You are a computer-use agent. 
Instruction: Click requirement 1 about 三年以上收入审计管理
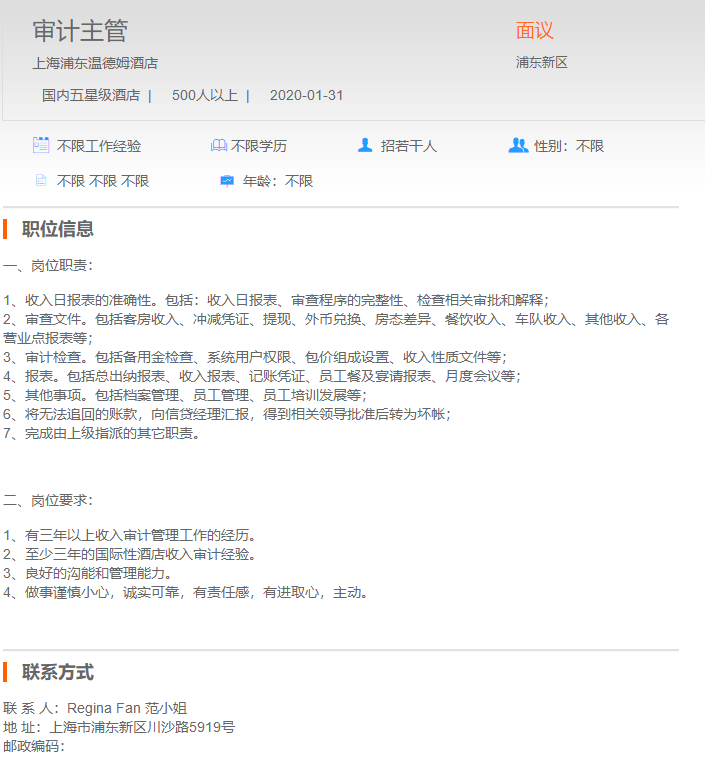[x=130, y=536]
